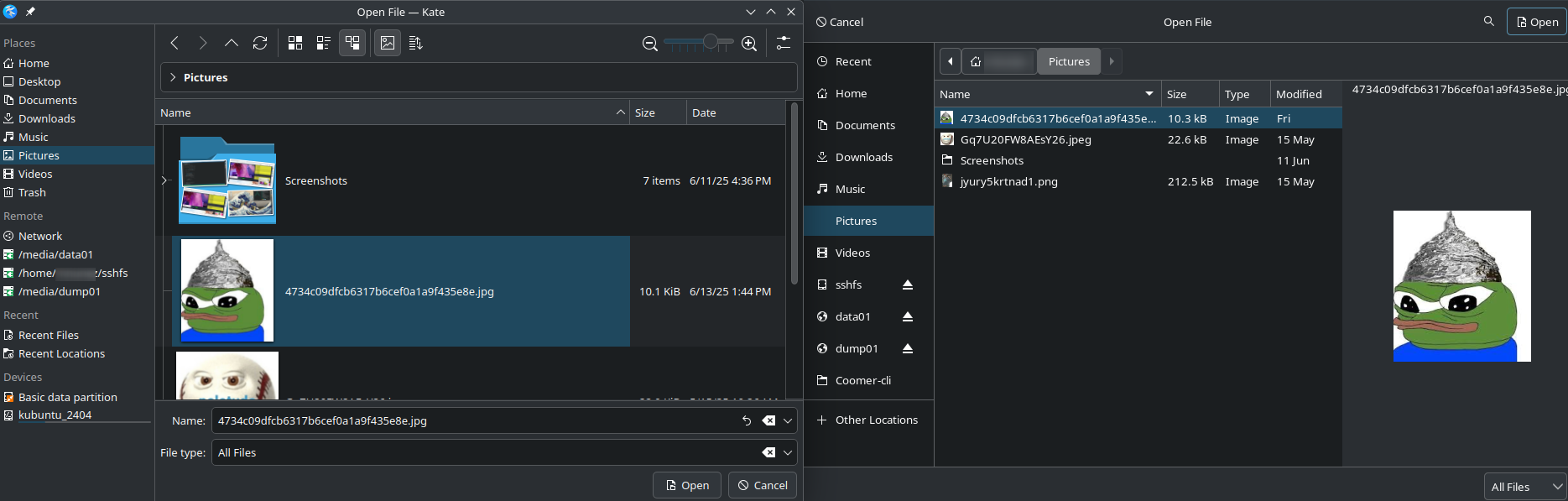Click the Name text field in Kate dialog

[x=474, y=420]
